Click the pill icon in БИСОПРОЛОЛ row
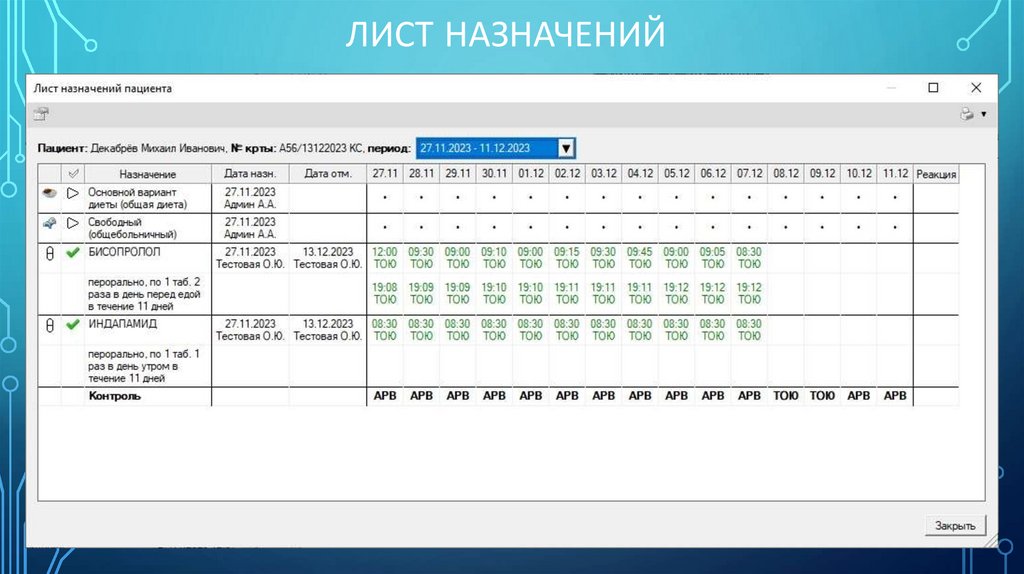Screen dimensions: 1024x574 (x=50, y=253)
